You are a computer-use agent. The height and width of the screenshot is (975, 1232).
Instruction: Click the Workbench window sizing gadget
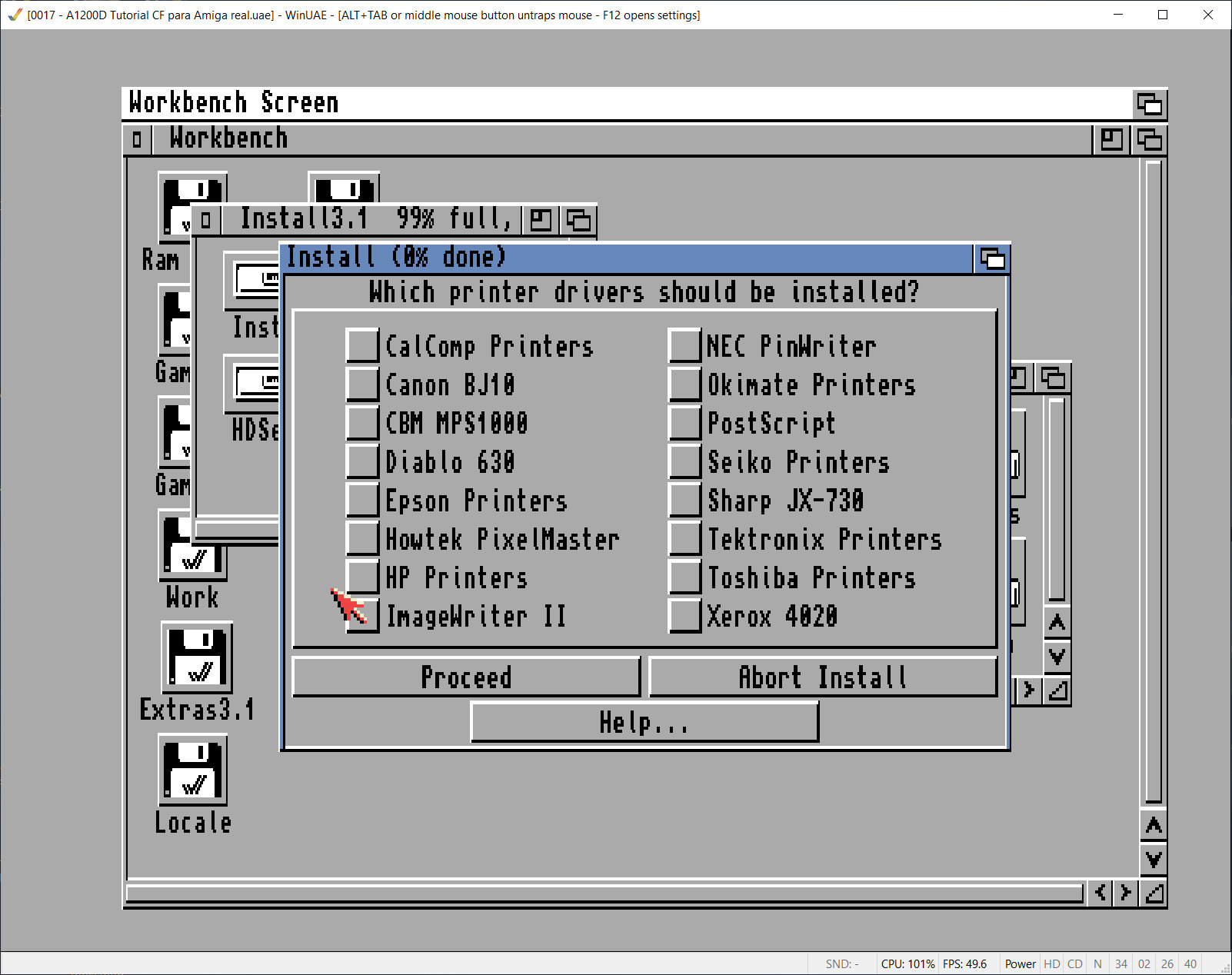[1154, 893]
